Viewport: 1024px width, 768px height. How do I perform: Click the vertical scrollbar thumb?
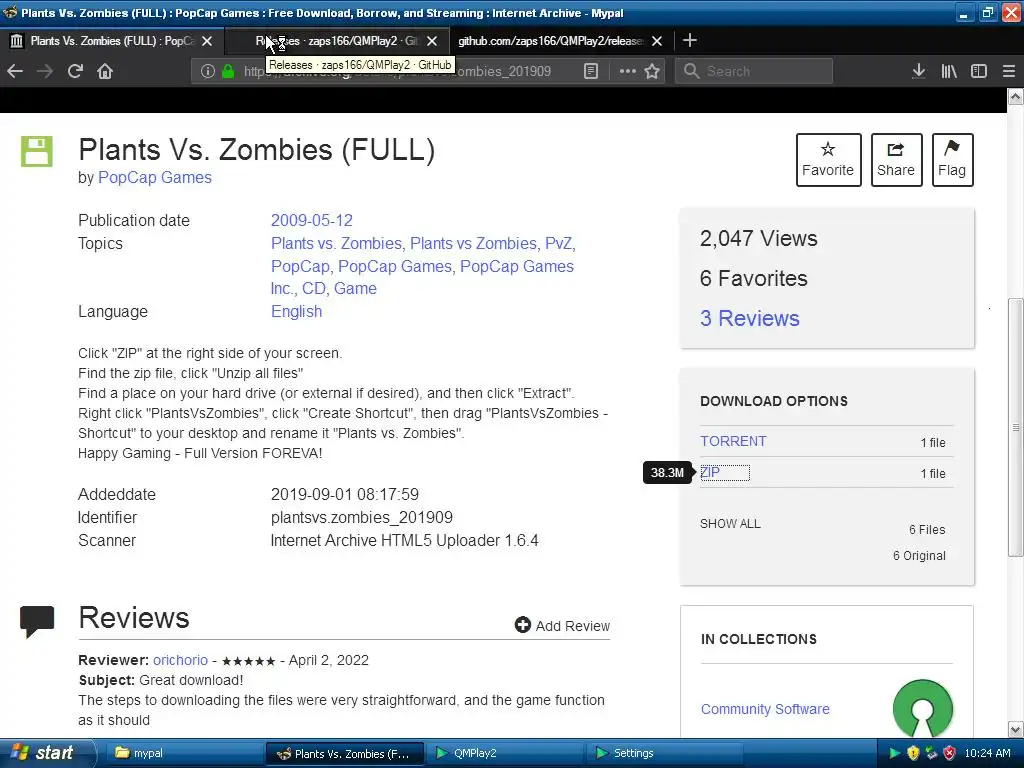click(1016, 428)
